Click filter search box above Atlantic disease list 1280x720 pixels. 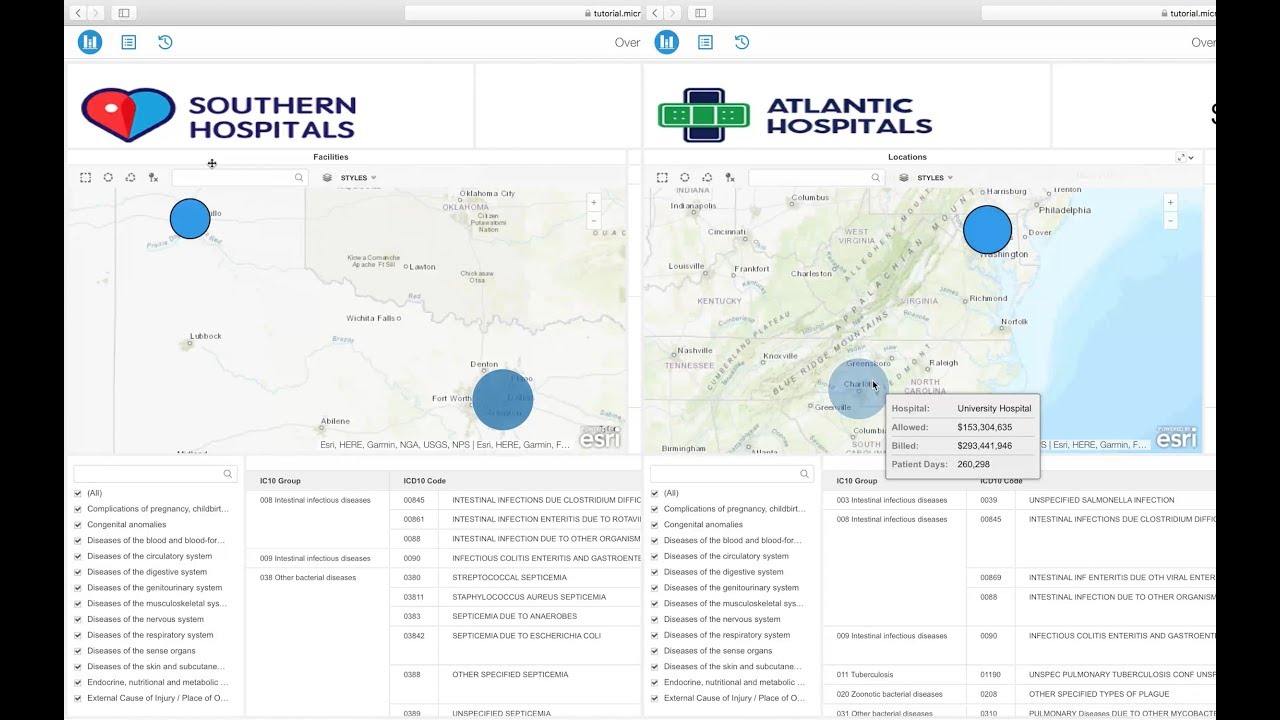point(731,474)
